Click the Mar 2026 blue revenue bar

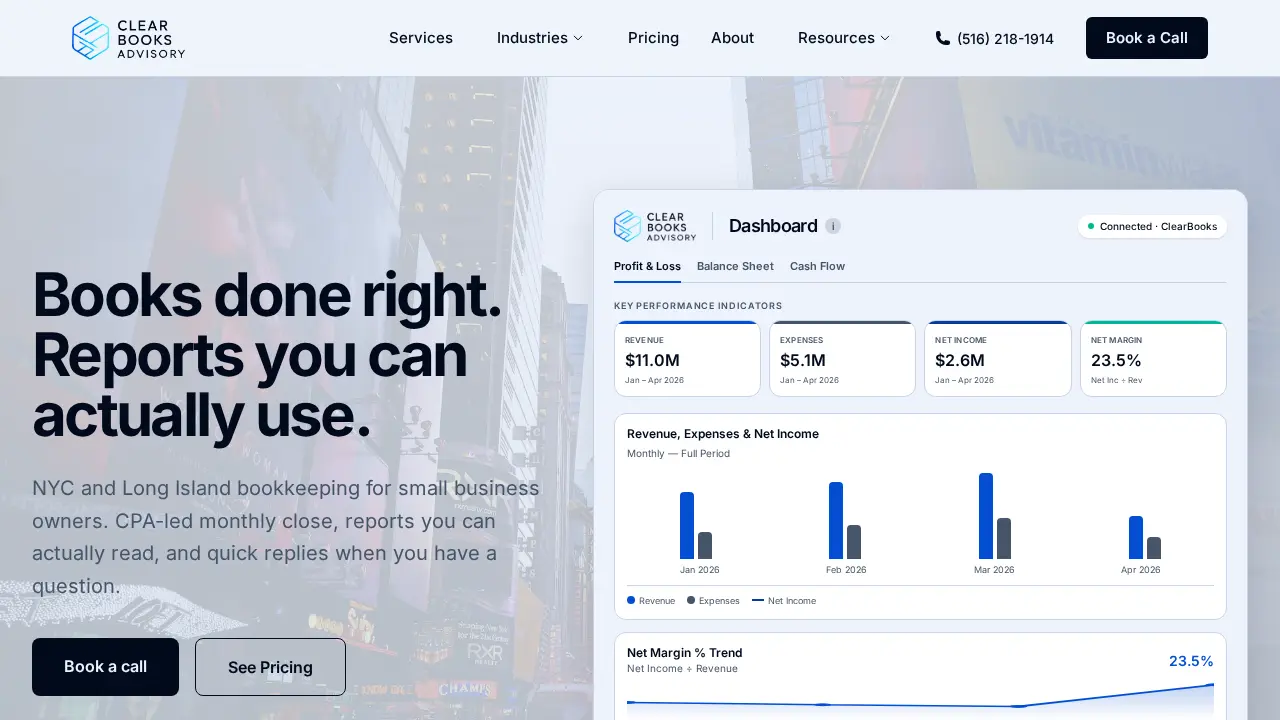[986, 516]
